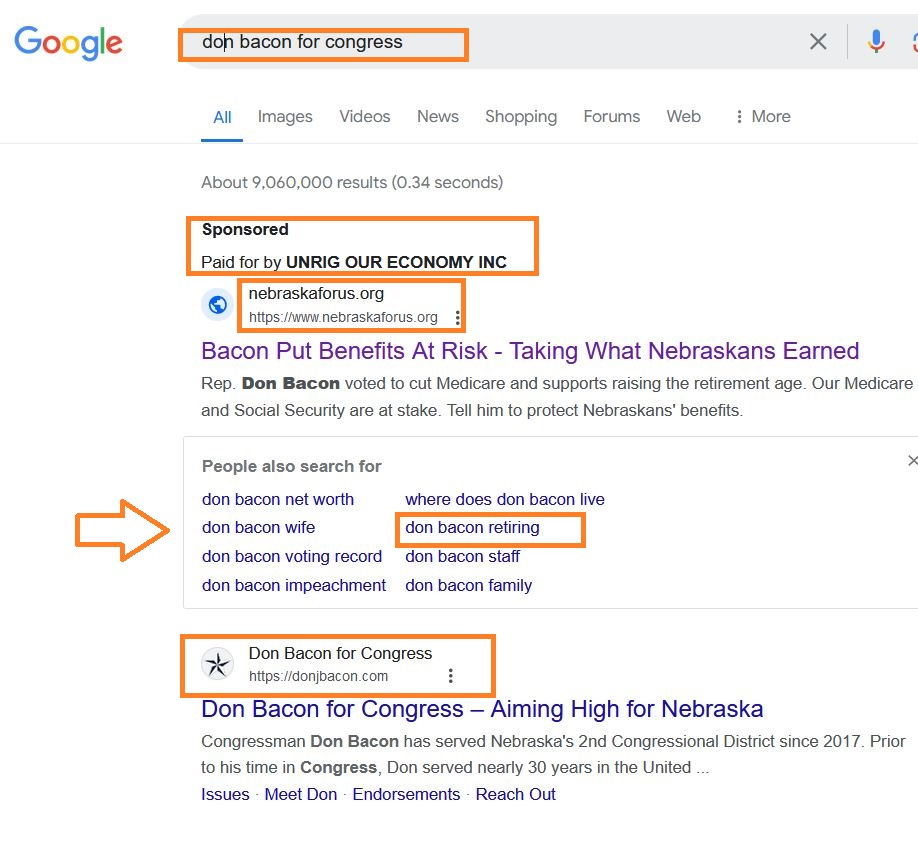Search don bacon staff

463,556
